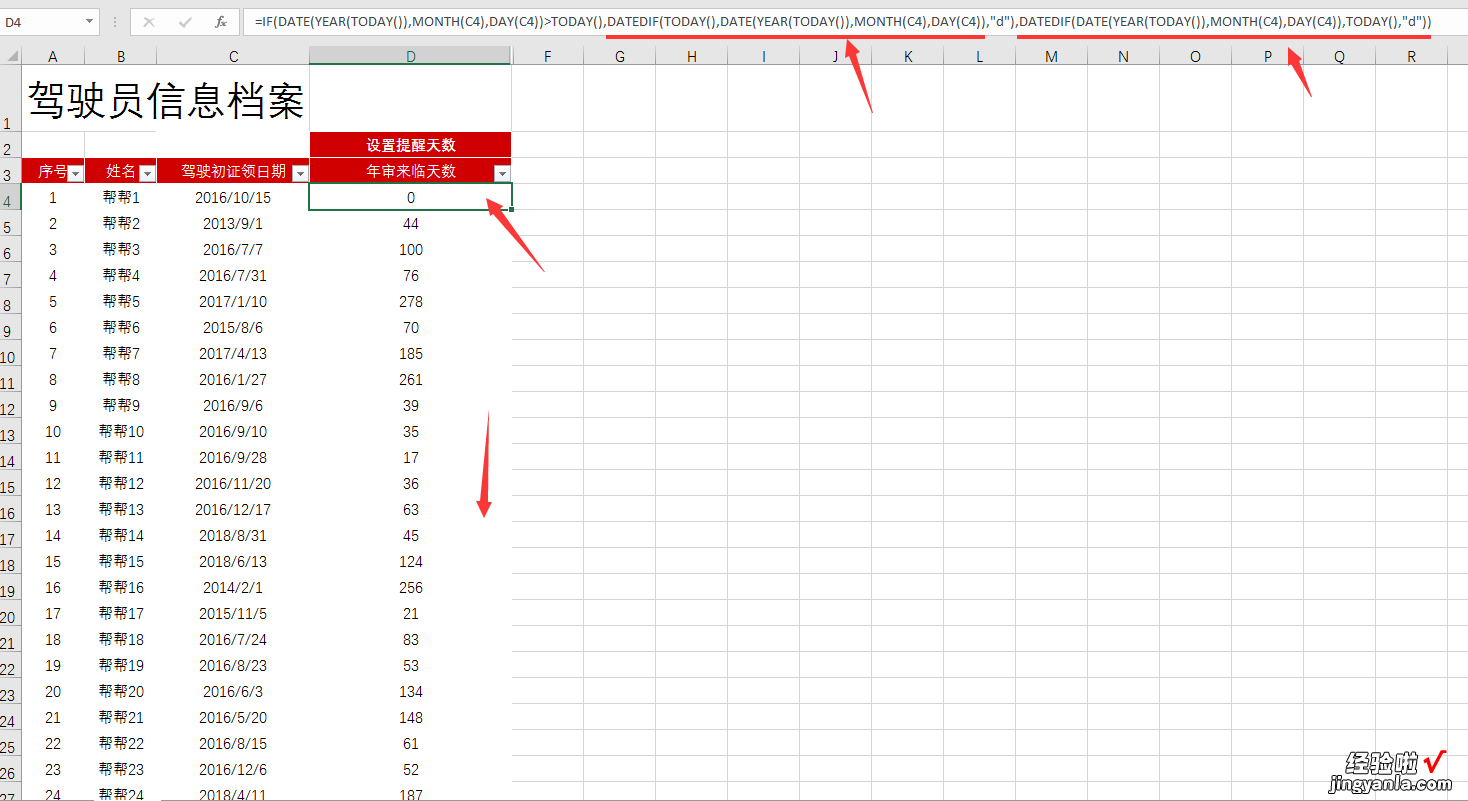Click the date cell 2016/7/24
This screenshot has width=1468, height=801.
point(233,640)
